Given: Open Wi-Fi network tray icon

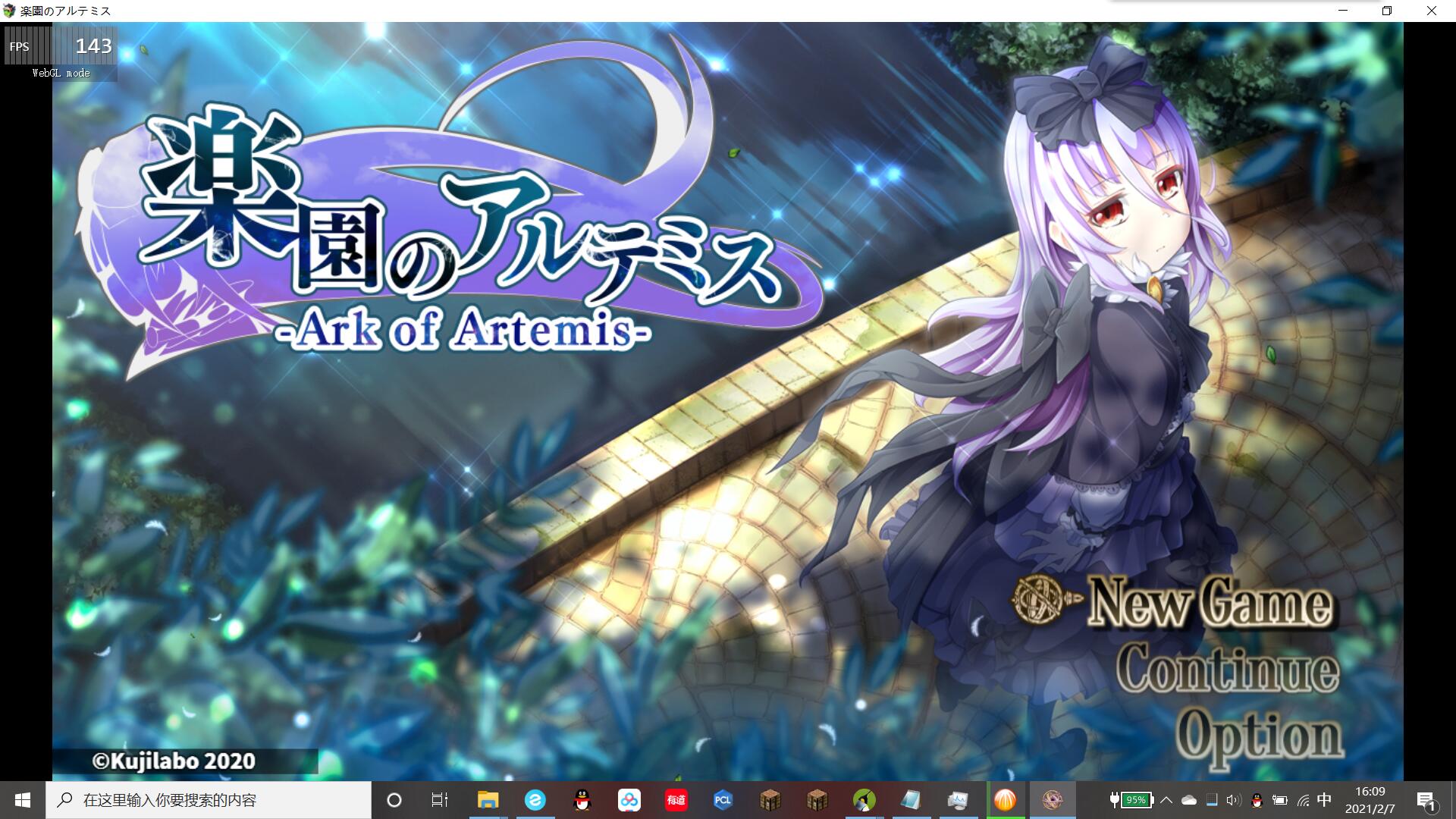Looking at the screenshot, I should pos(1303,800).
